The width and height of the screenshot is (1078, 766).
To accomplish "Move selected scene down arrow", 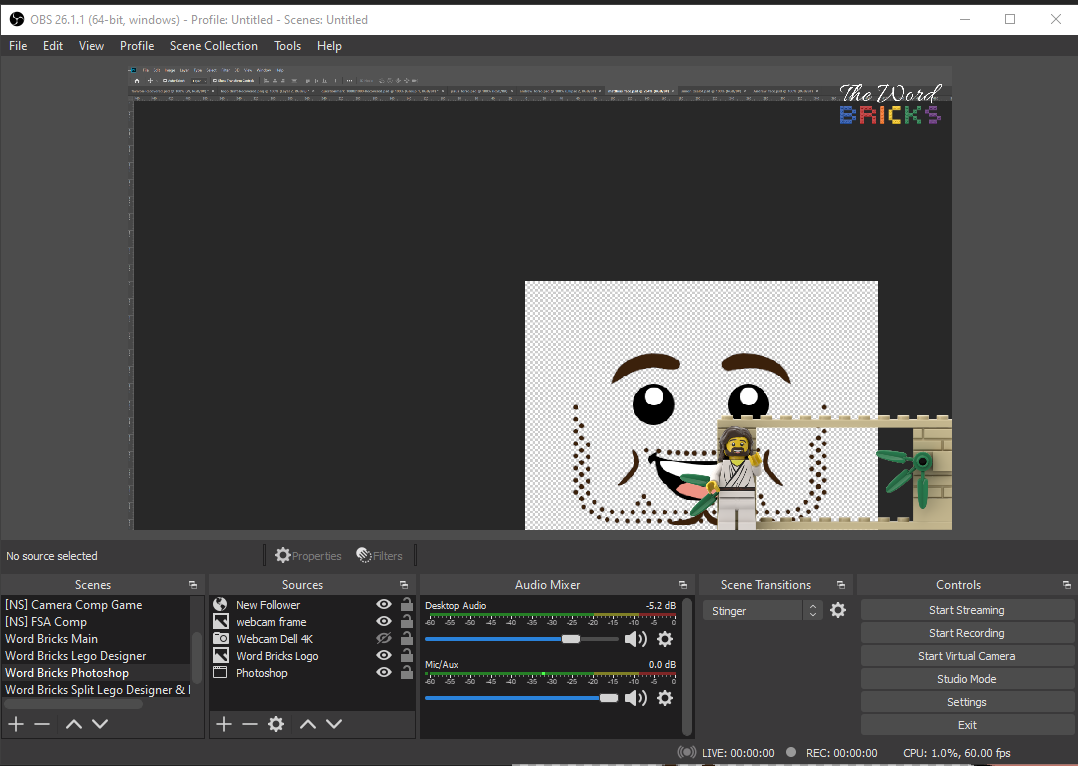I will tap(100, 724).
